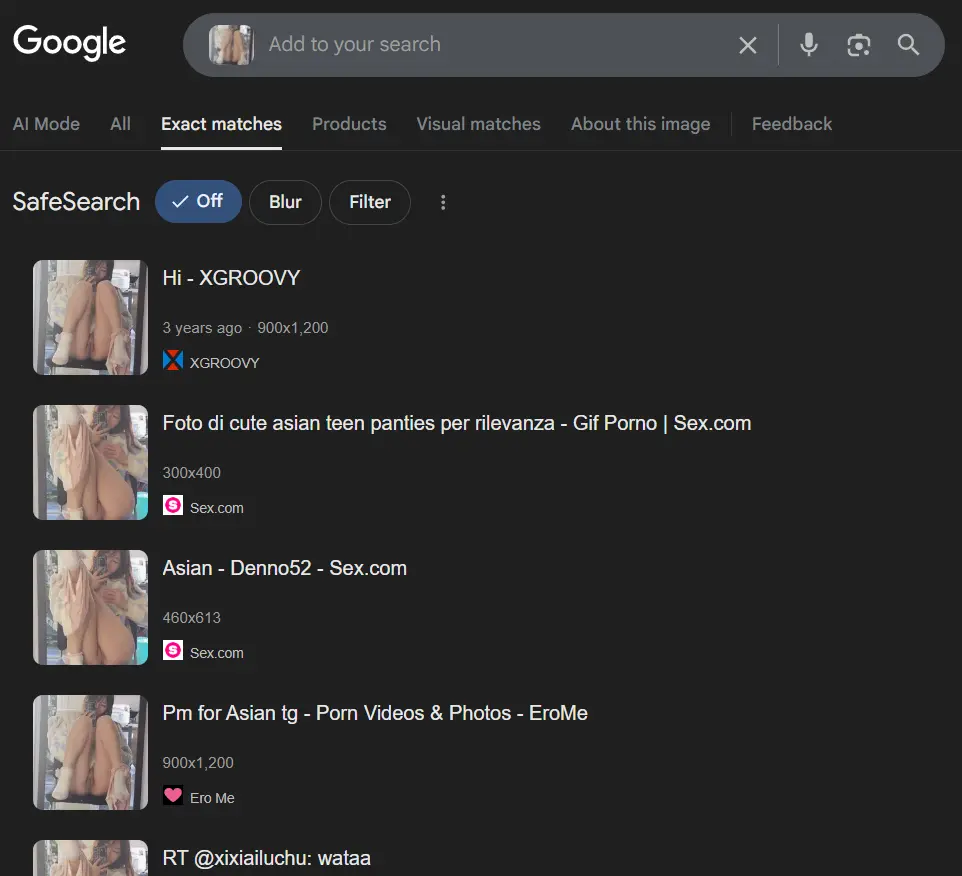Open the "Asian - Denno52 - Sex.com" result

285,568
